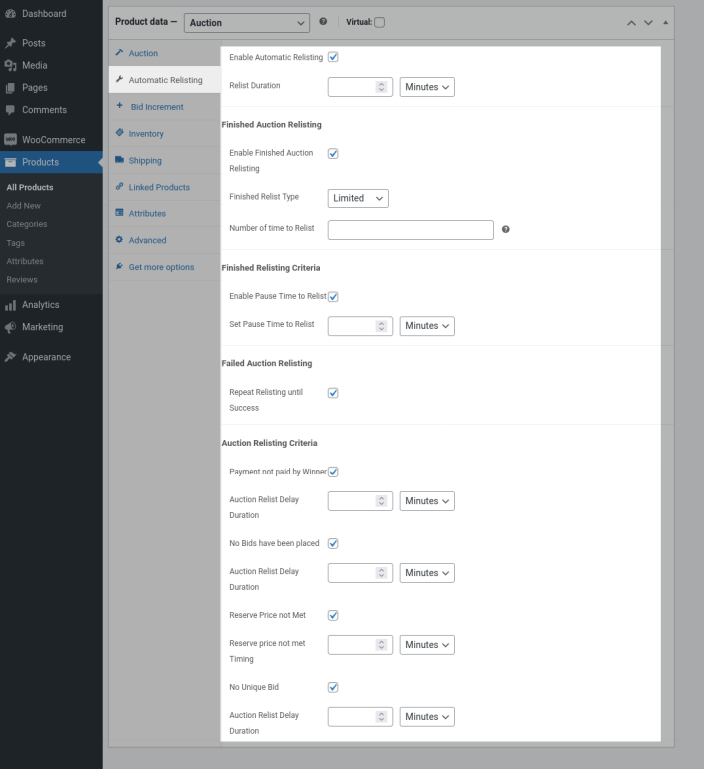704x769 pixels.
Task: Click the Marketing megaphone icon
Action: click(10, 327)
